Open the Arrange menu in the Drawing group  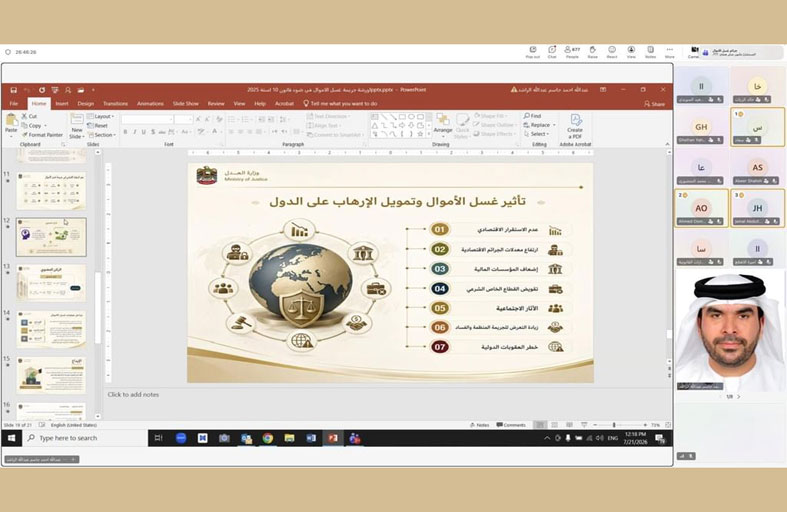point(443,124)
